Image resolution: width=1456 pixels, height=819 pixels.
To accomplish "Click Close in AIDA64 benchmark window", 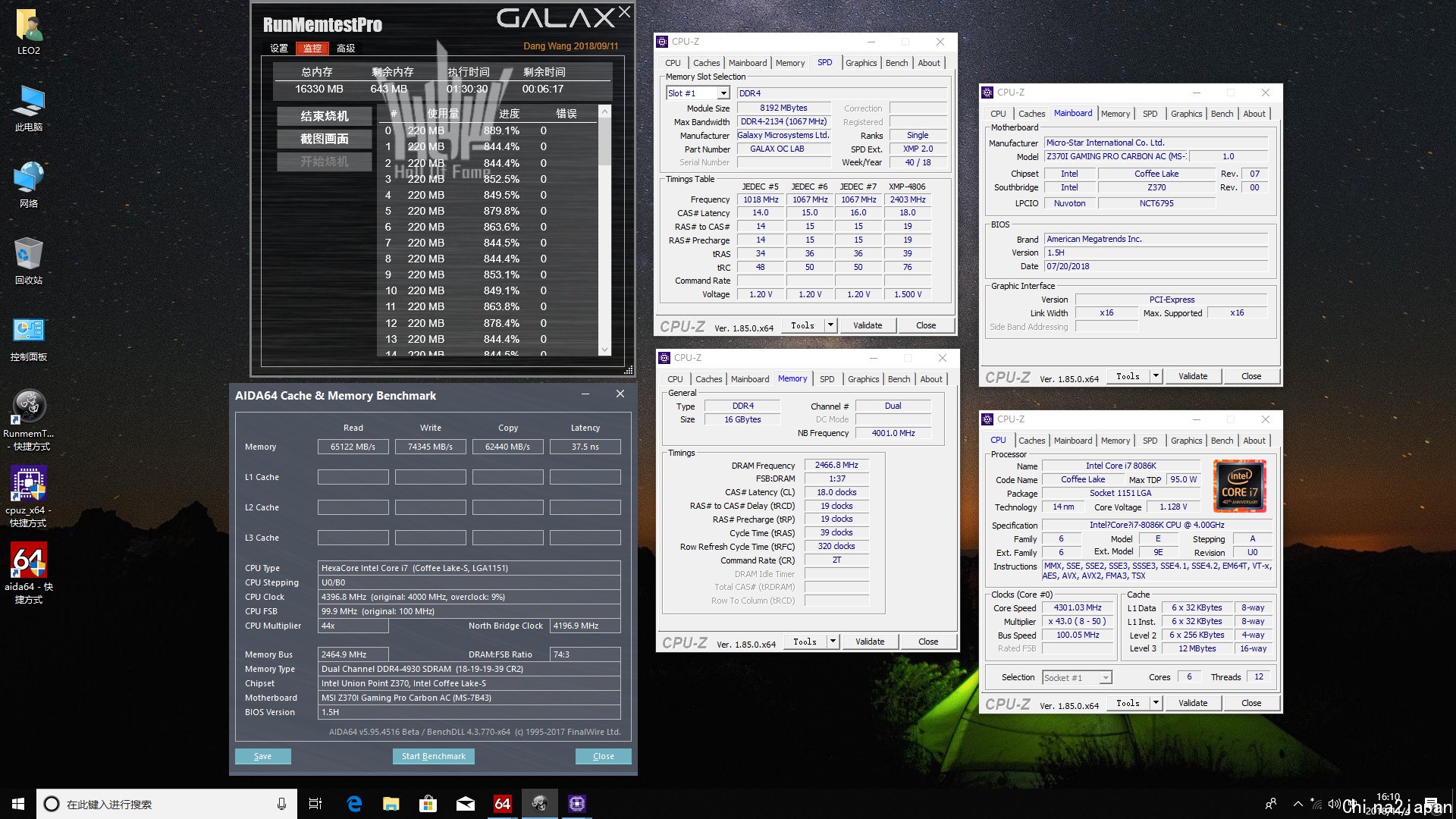I will click(x=604, y=756).
